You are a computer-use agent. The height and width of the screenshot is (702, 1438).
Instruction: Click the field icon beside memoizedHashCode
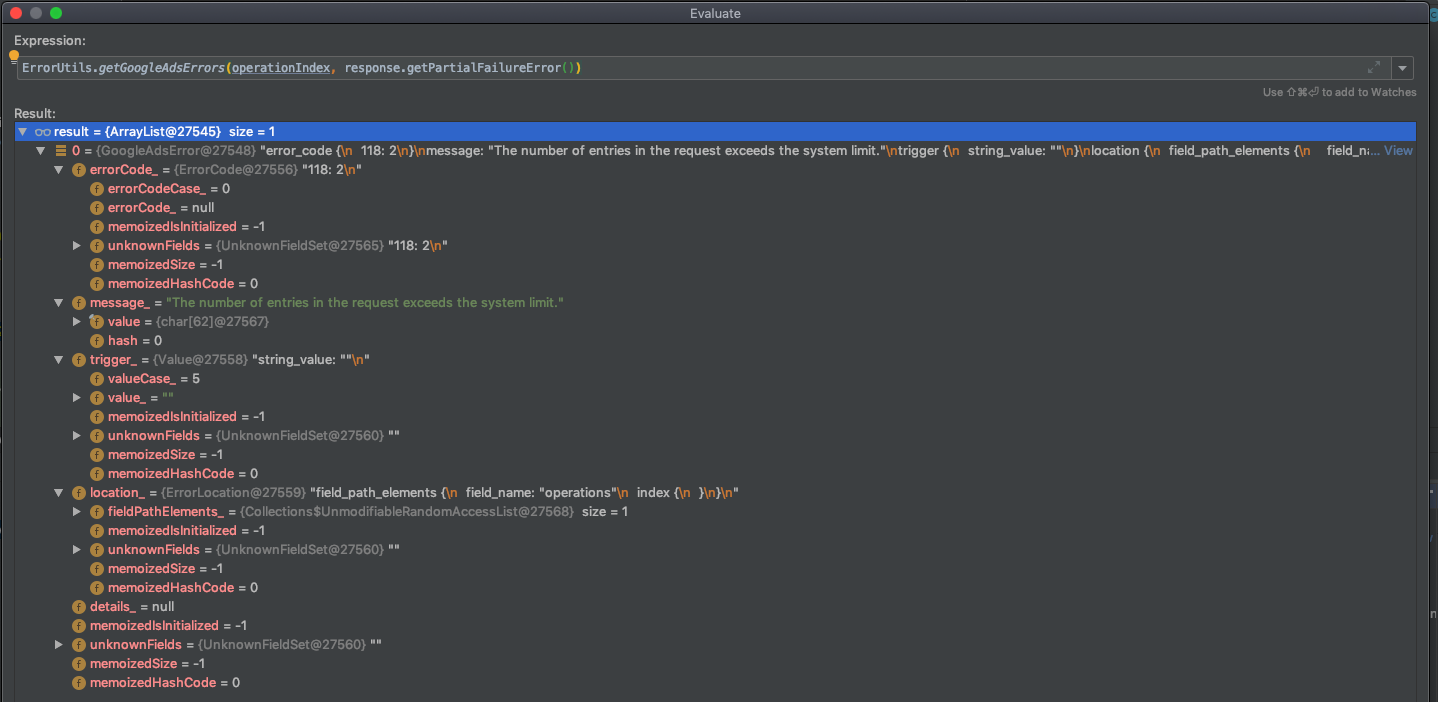(x=97, y=283)
